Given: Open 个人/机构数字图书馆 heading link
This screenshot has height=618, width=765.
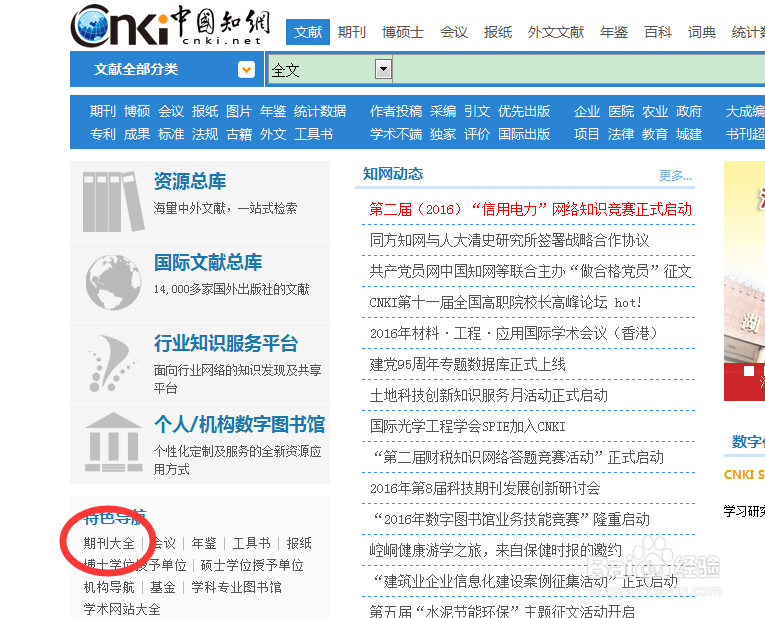Looking at the screenshot, I should click(239, 424).
